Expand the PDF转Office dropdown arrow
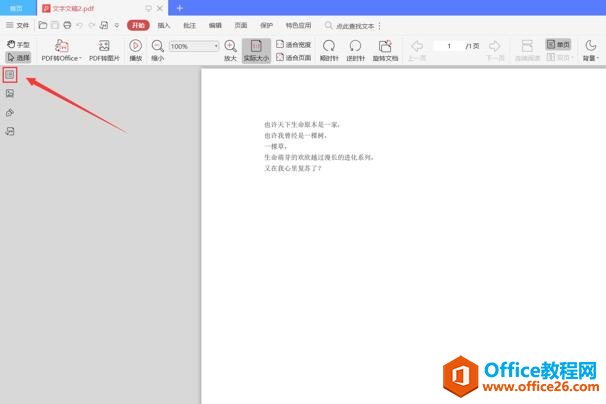 80,58
